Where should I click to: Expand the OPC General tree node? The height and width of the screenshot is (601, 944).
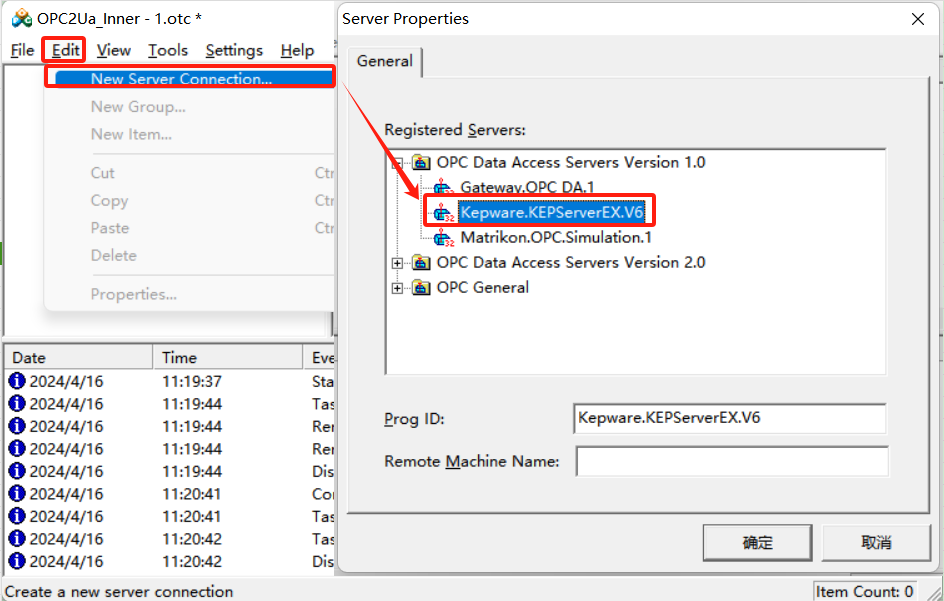[x=397, y=288]
